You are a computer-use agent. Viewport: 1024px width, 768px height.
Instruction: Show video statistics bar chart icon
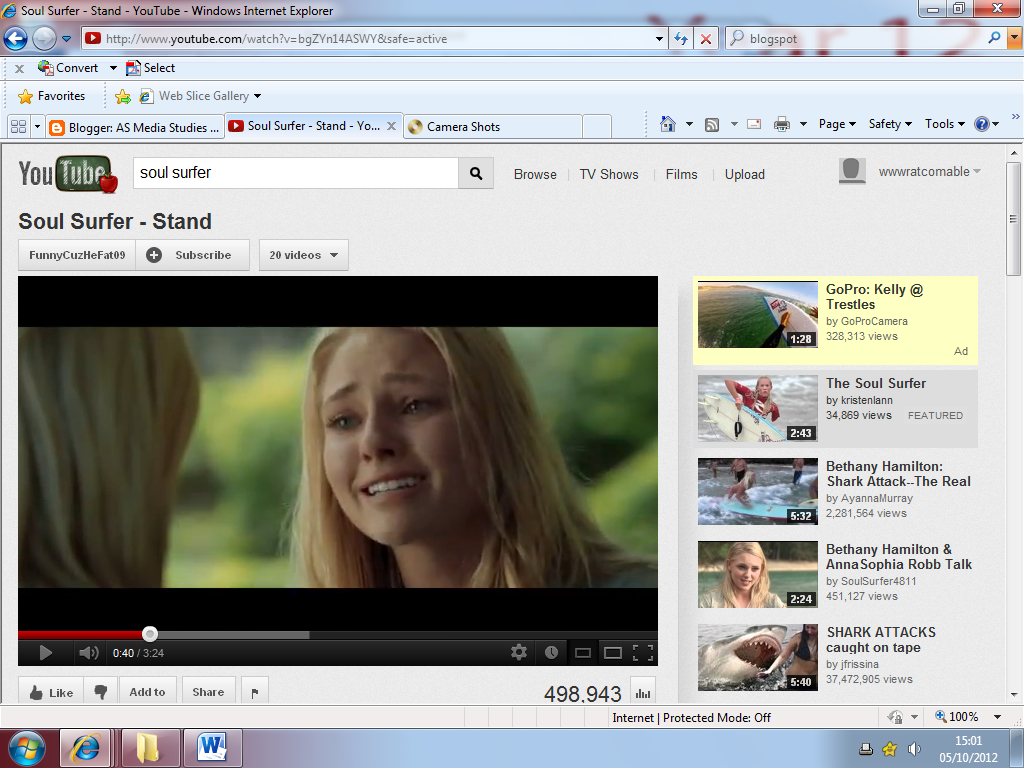tap(643, 693)
